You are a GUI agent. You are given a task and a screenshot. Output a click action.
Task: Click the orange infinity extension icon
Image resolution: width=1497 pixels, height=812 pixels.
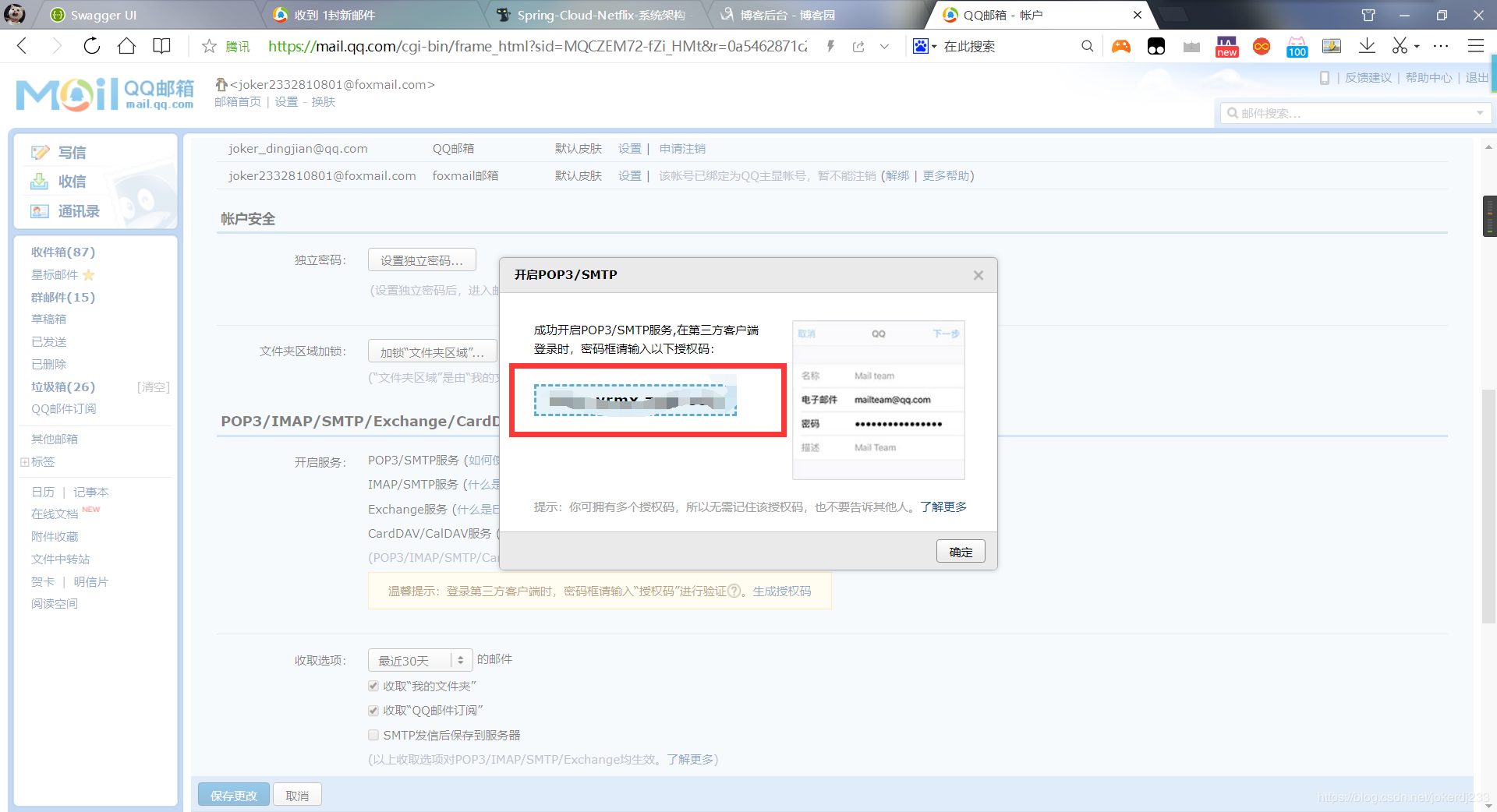coord(1262,47)
